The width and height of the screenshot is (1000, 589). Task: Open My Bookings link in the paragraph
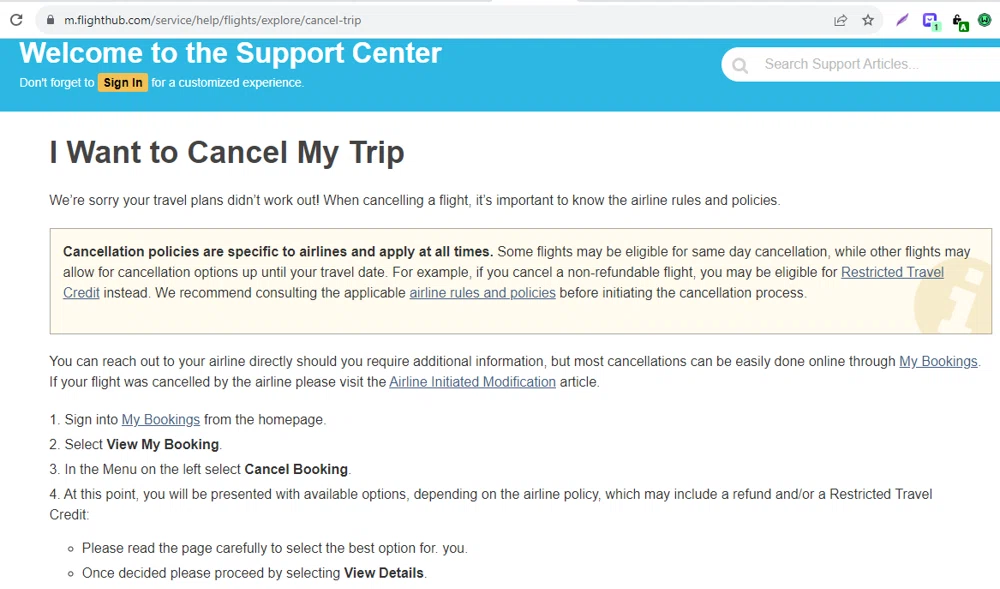pyautogui.click(x=938, y=361)
